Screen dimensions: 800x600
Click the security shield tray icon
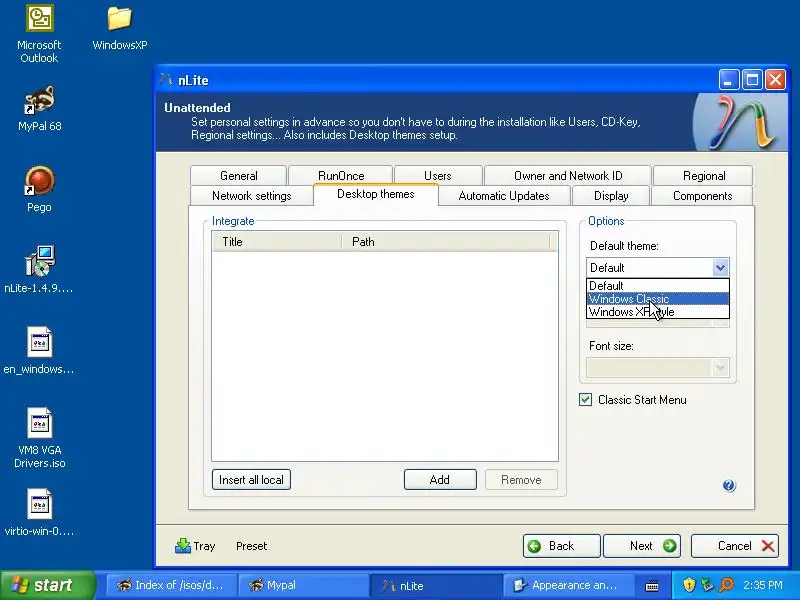coord(689,585)
